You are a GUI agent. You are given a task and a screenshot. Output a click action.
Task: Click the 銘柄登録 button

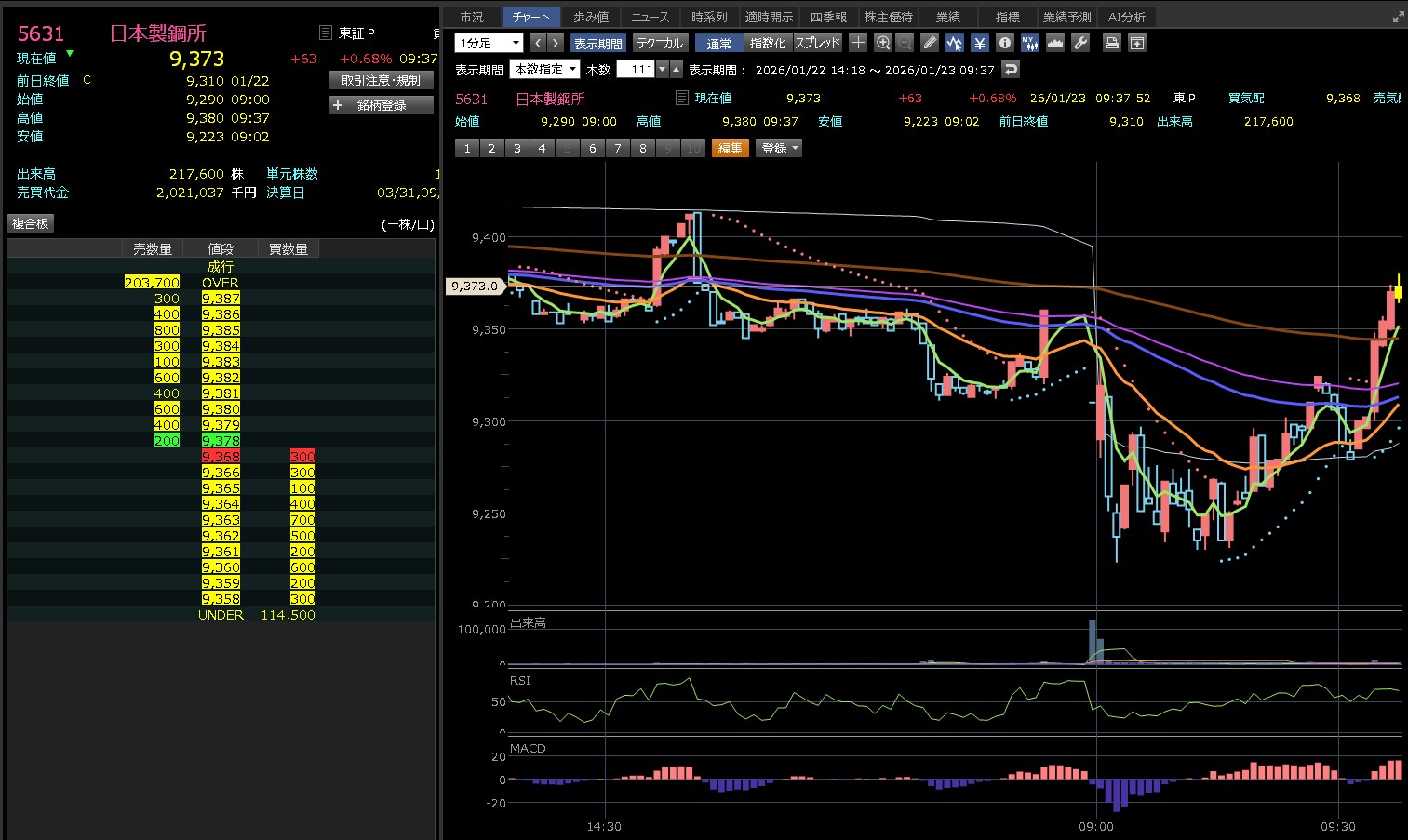(x=382, y=105)
